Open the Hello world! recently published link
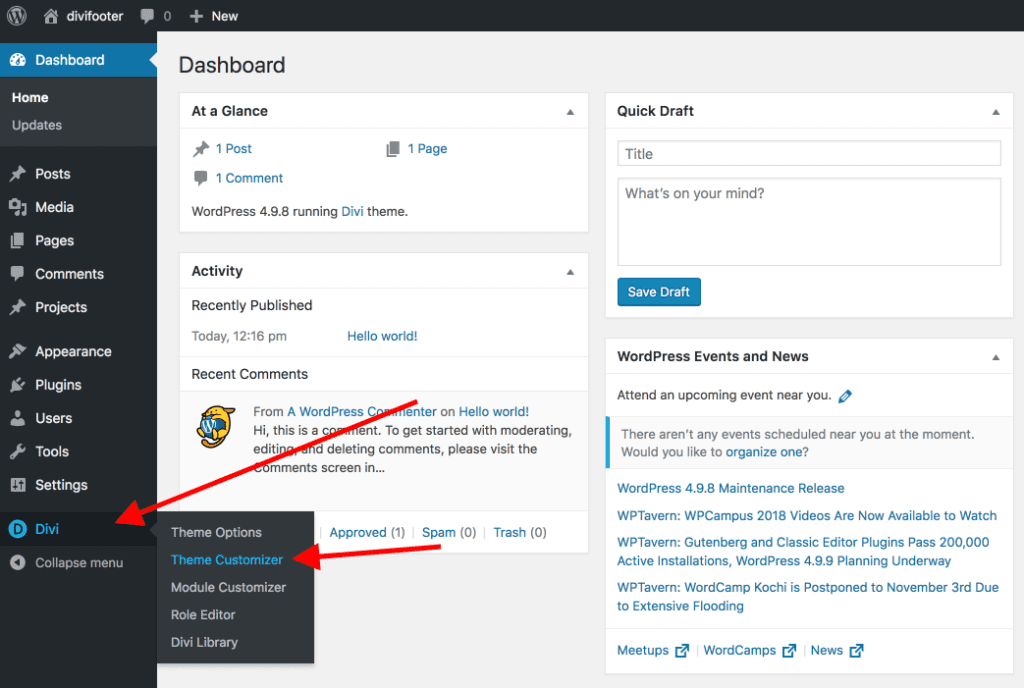1024x688 pixels. pos(382,336)
